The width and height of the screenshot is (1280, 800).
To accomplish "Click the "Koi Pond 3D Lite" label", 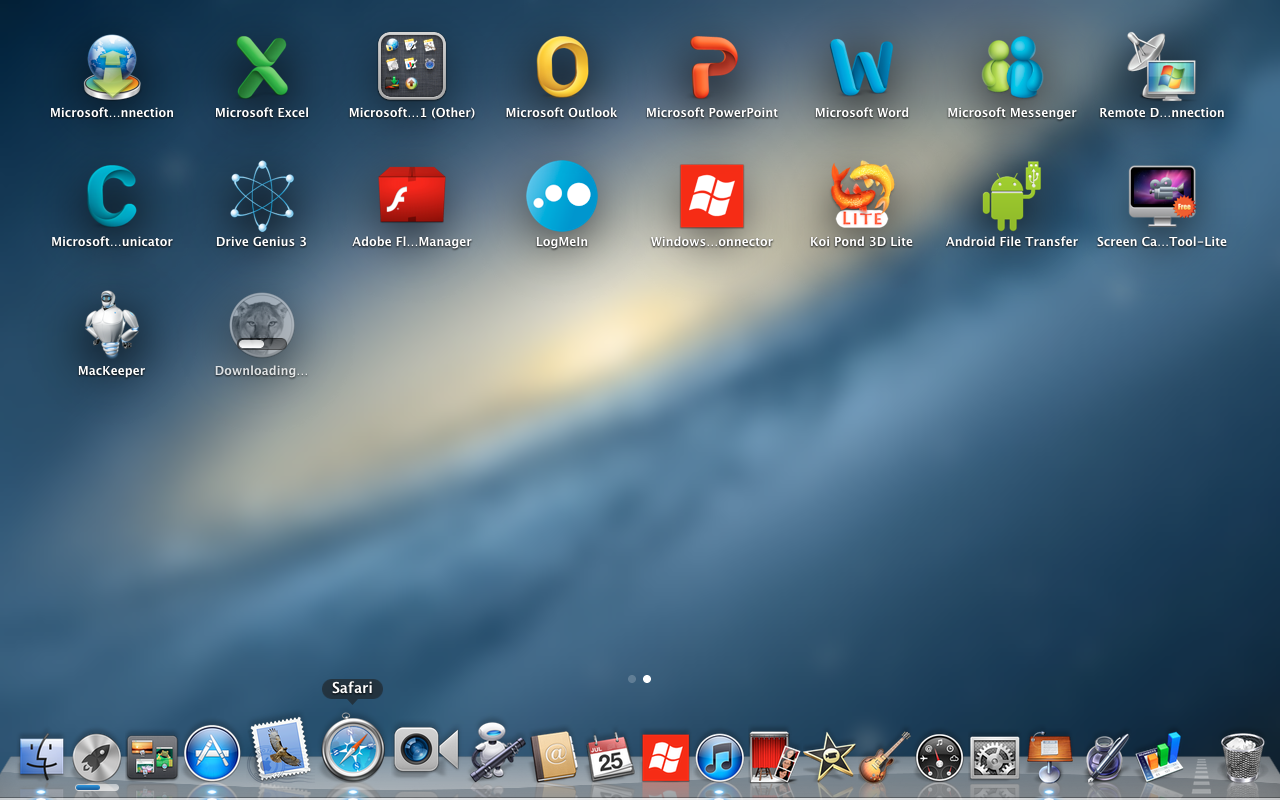I will coord(862,242).
